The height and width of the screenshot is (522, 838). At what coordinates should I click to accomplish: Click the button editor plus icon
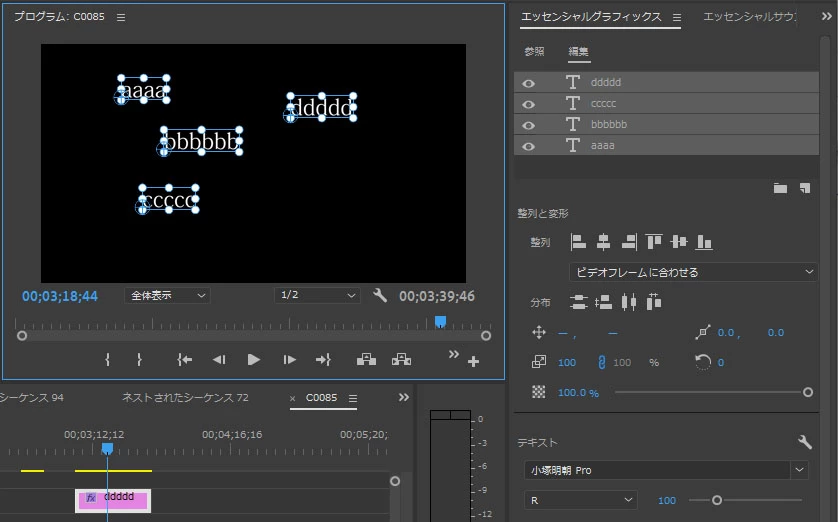coord(473,362)
